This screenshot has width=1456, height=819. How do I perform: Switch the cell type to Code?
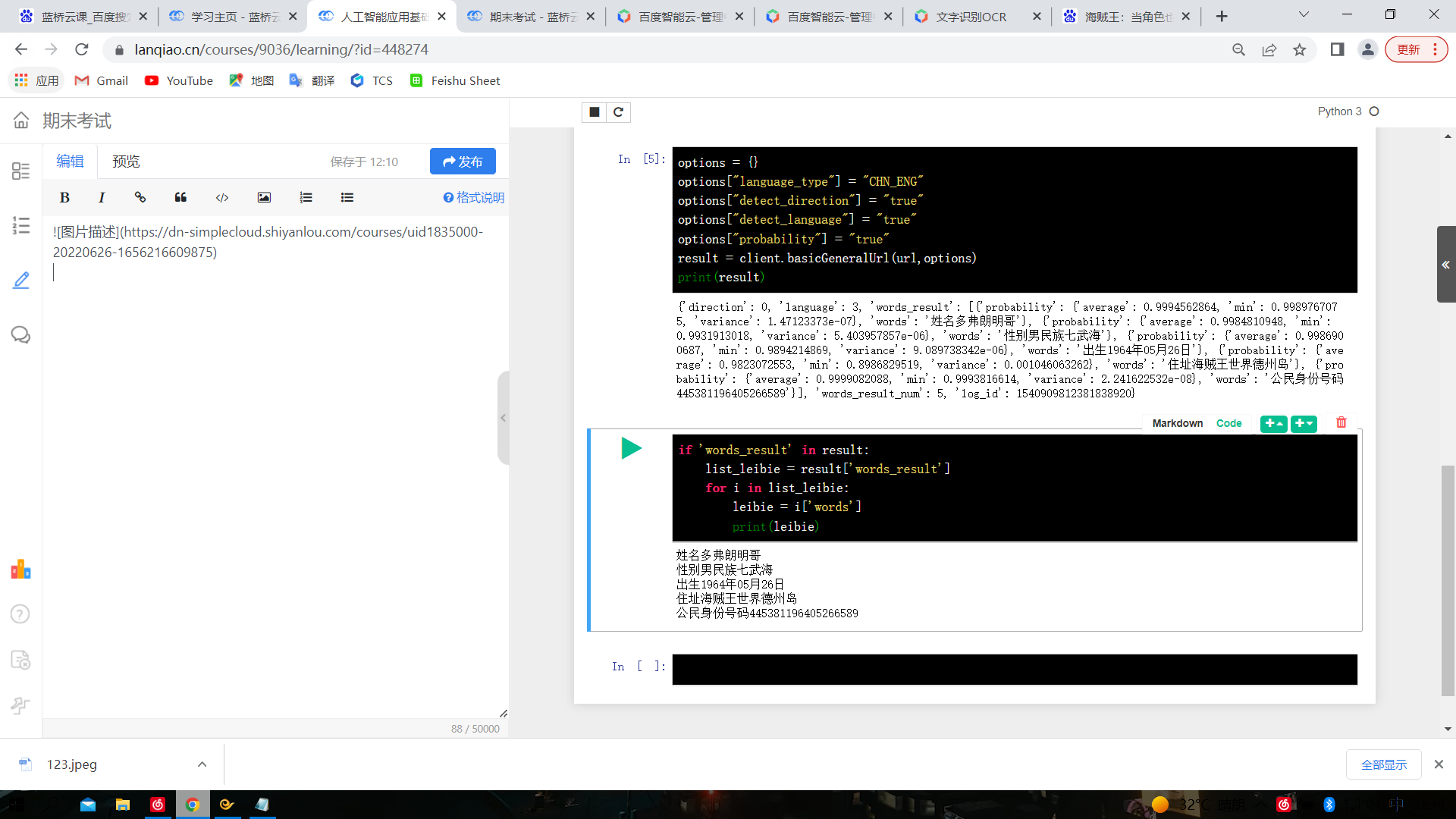click(x=1228, y=423)
